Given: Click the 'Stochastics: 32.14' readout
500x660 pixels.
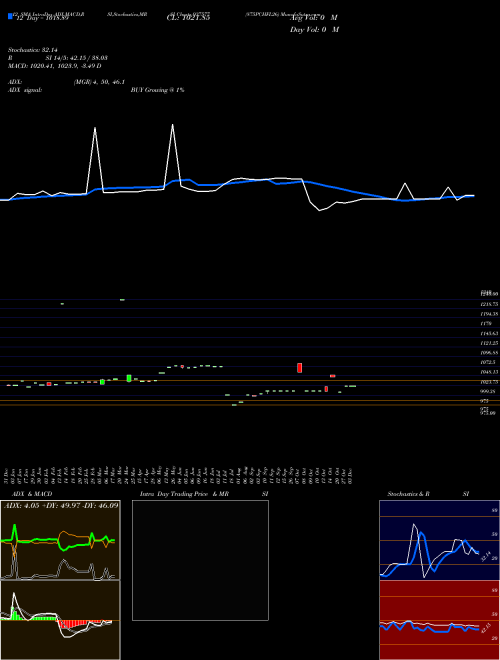Looking at the screenshot, I should tap(32, 50).
